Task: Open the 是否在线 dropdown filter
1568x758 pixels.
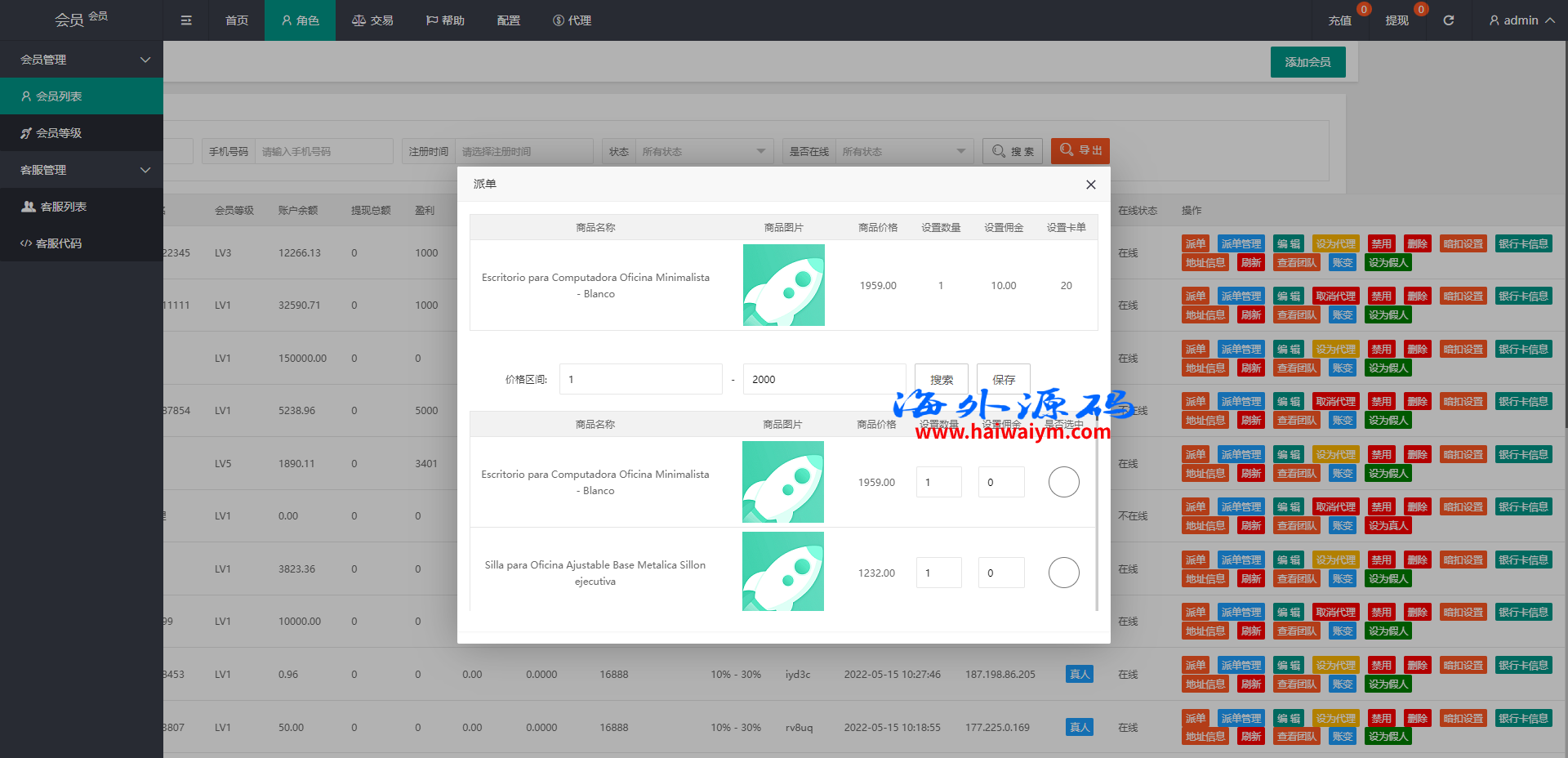Action: 903,151
